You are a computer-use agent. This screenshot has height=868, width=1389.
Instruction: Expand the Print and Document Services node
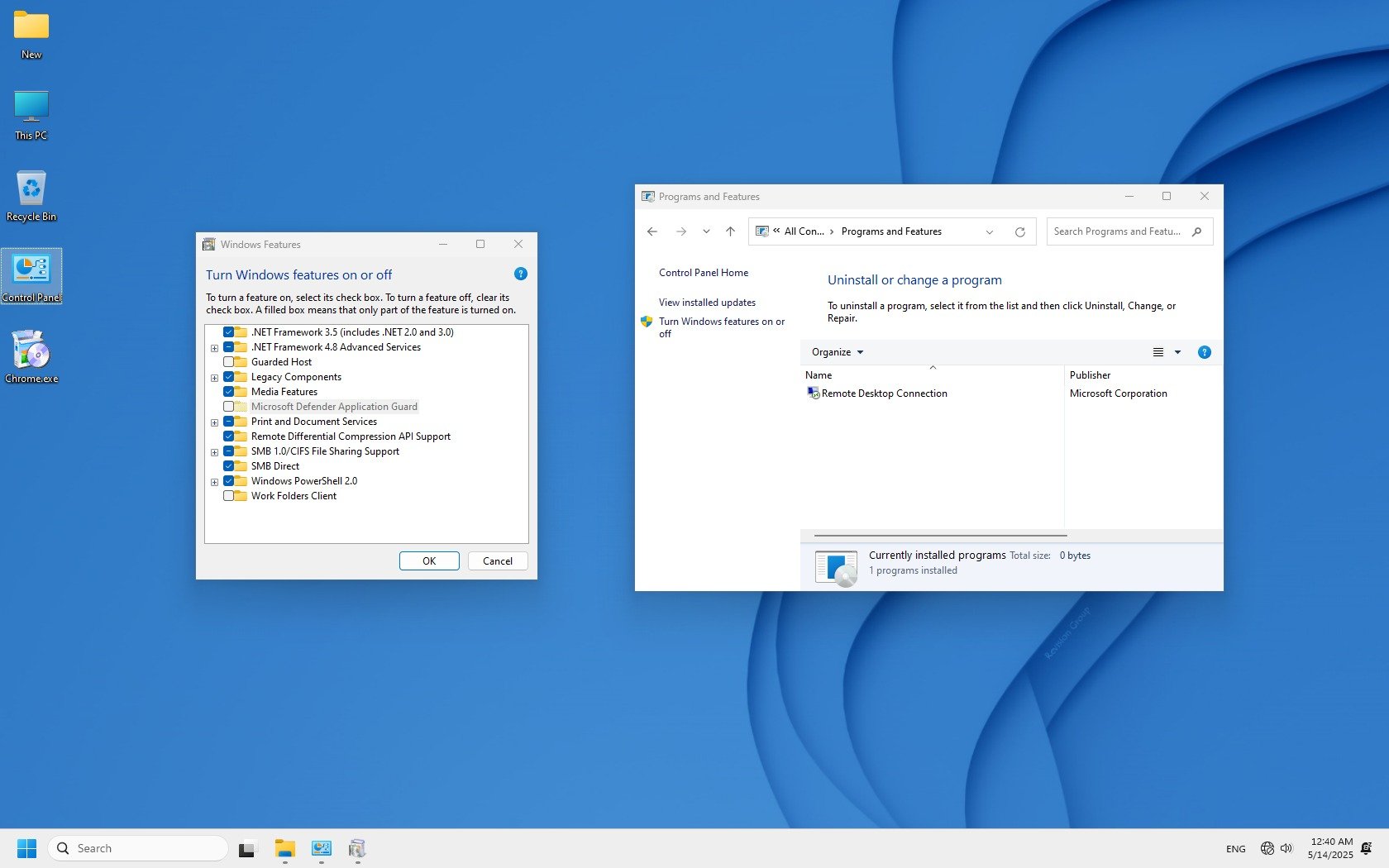click(215, 422)
